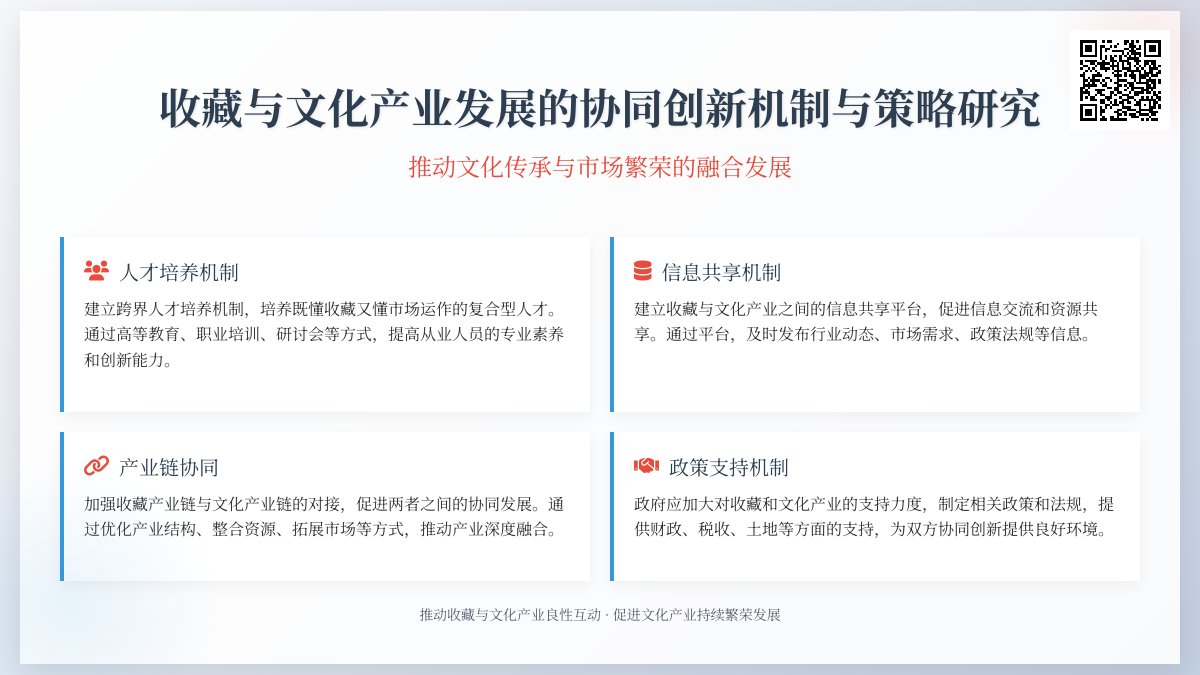Viewport: 1200px width, 675px height.
Task: Select the stacked-disks icon on the information card
Action: [643, 268]
